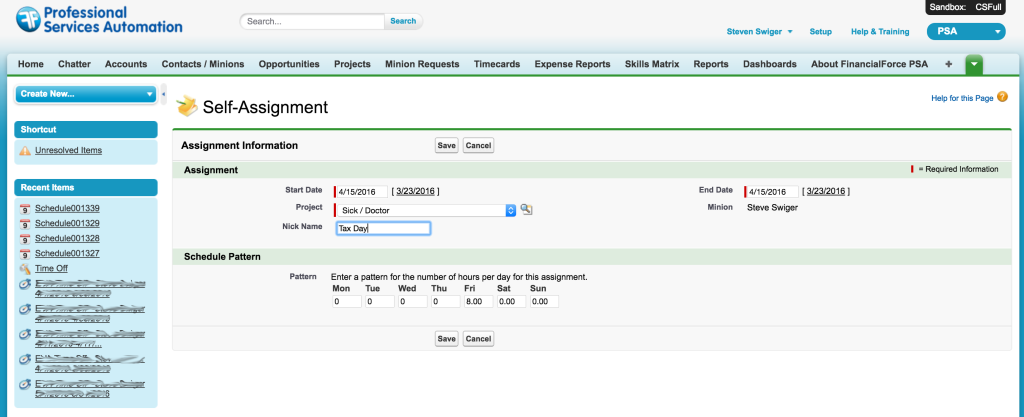Click the Mon hours field
1024x417 pixels.
coord(347,301)
